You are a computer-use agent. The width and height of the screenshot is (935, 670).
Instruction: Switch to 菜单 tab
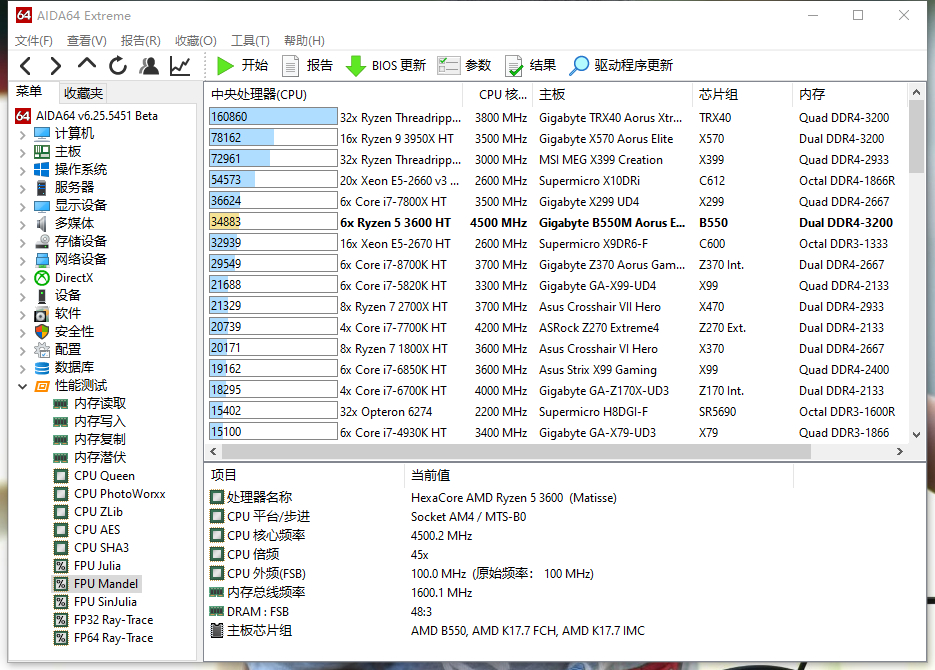pyautogui.click(x=29, y=92)
